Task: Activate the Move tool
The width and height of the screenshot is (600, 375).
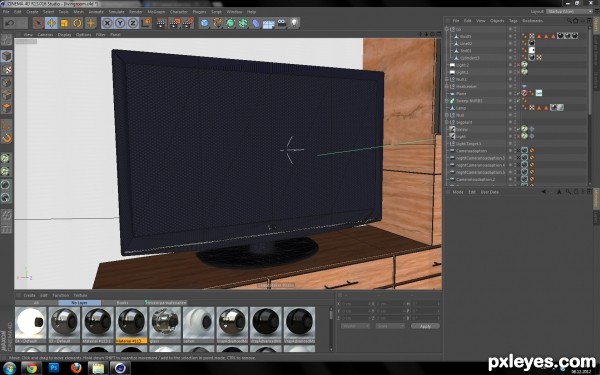Action: click(51, 23)
